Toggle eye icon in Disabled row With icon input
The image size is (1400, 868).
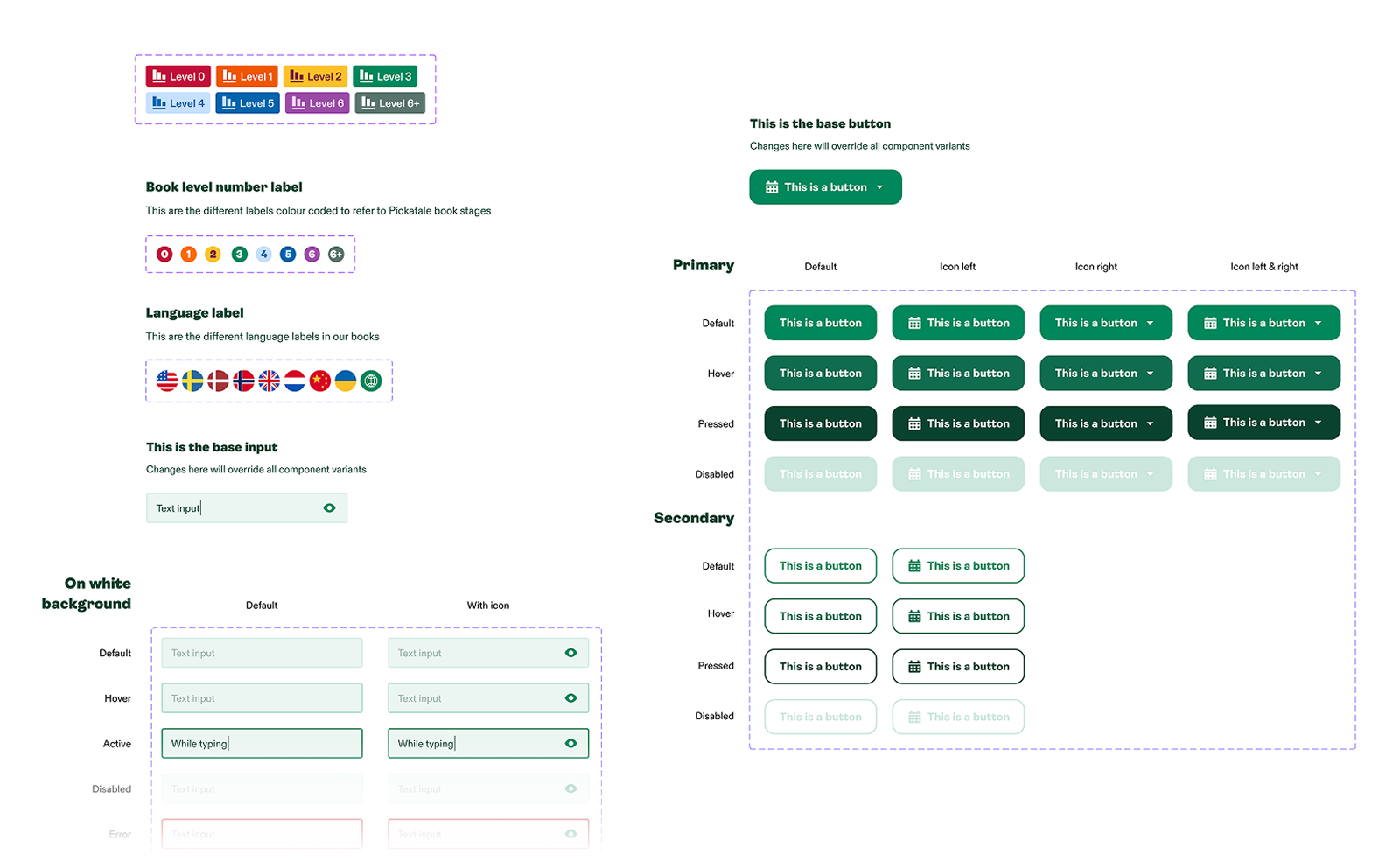pyautogui.click(x=571, y=788)
